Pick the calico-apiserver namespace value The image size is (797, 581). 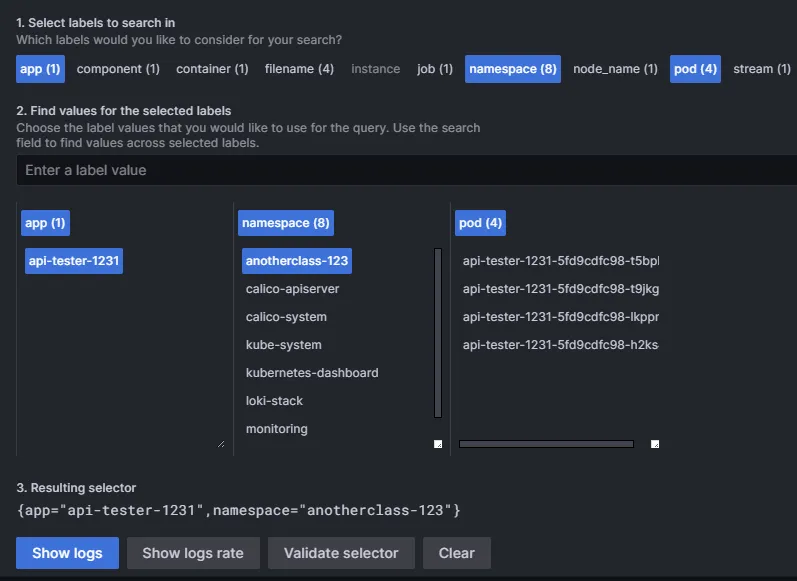click(293, 289)
